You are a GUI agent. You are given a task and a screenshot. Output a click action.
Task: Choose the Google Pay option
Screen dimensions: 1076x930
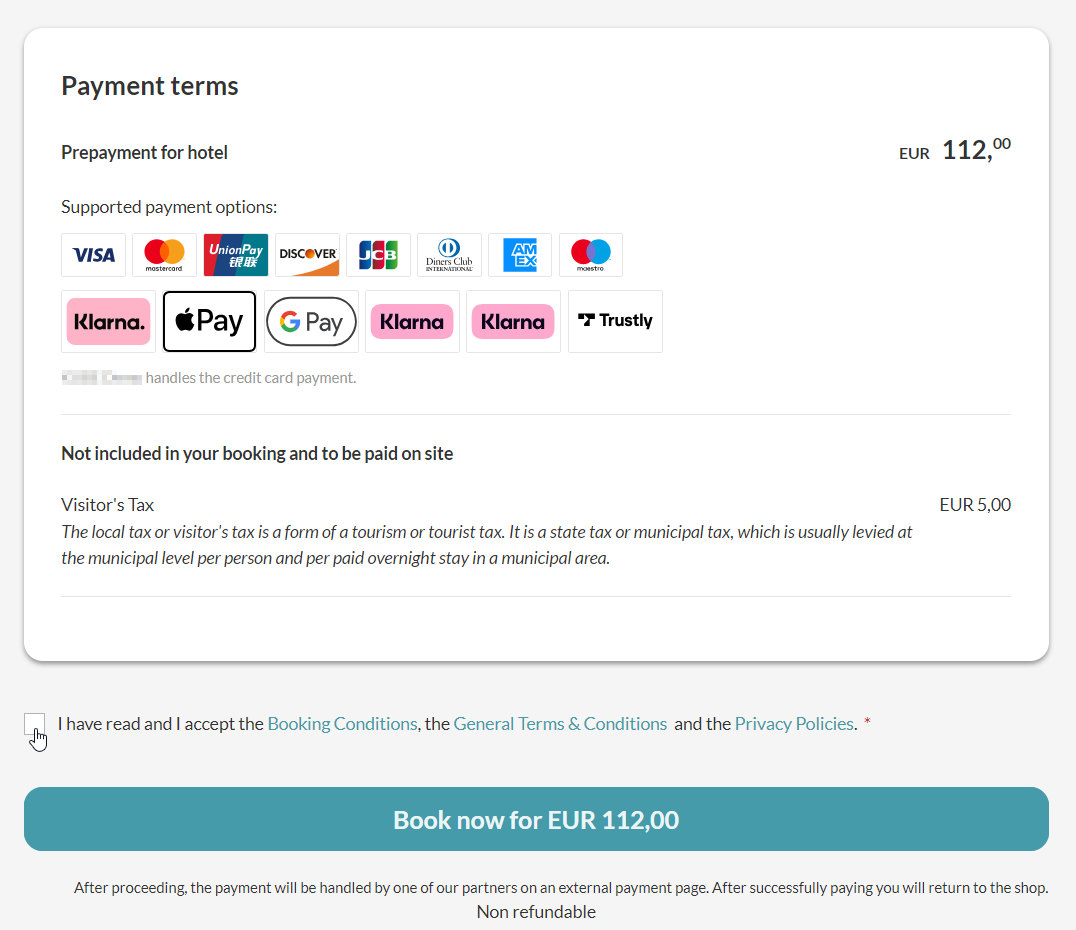(311, 321)
